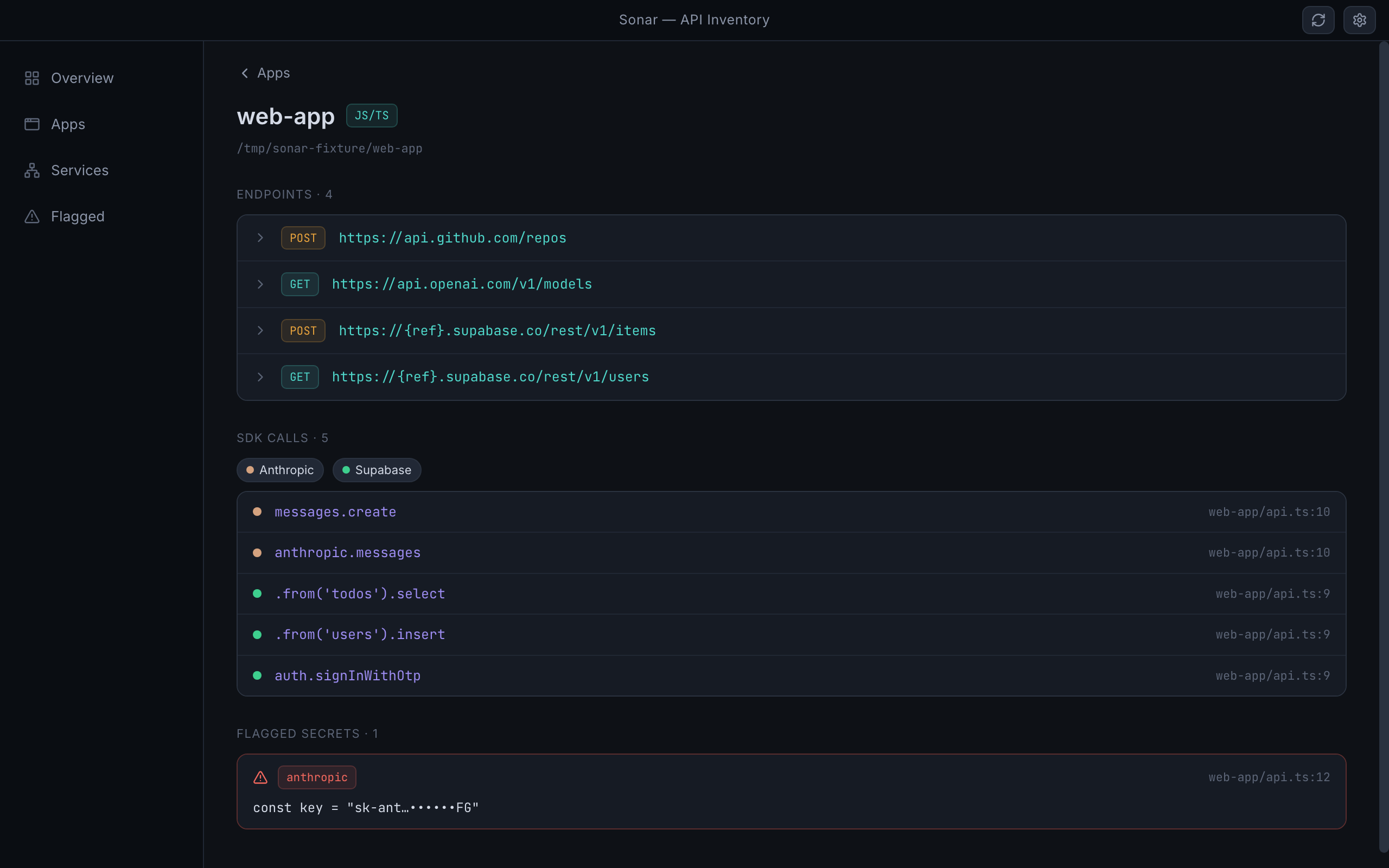Select the anthropic.messages SDK call
Image resolution: width=1389 pixels, height=868 pixels.
[x=791, y=553]
